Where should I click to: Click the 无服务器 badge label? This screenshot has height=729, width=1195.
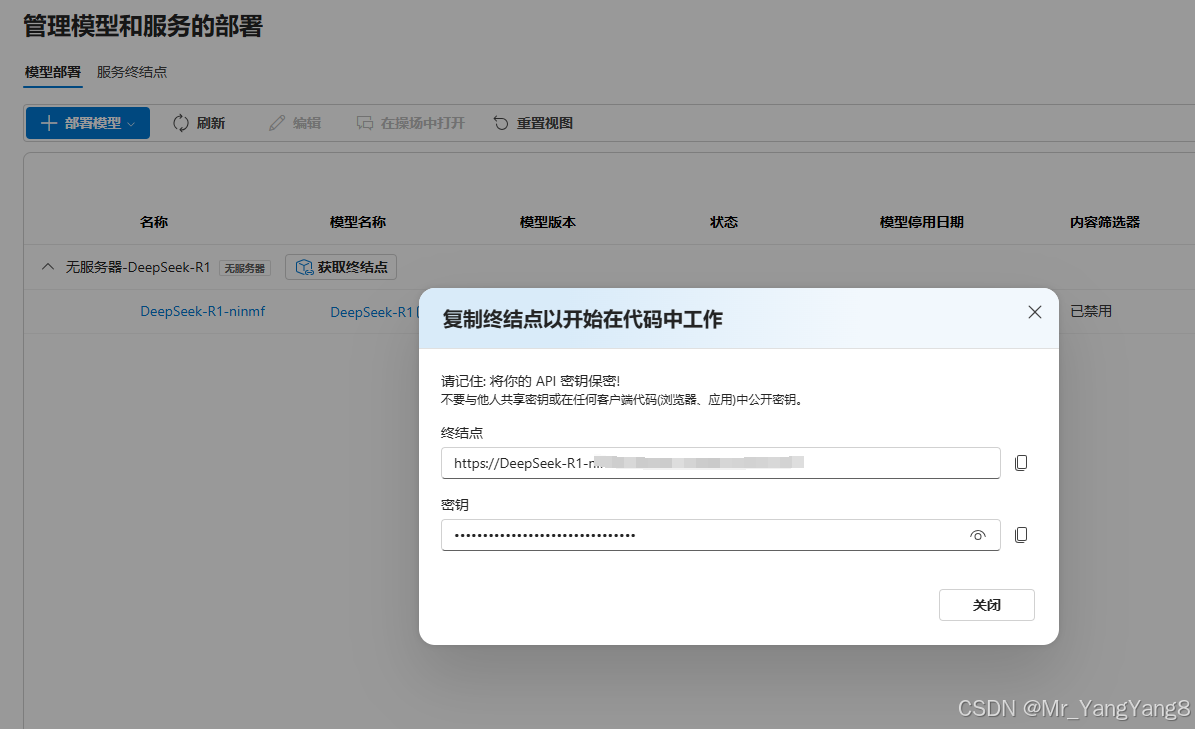point(245,268)
